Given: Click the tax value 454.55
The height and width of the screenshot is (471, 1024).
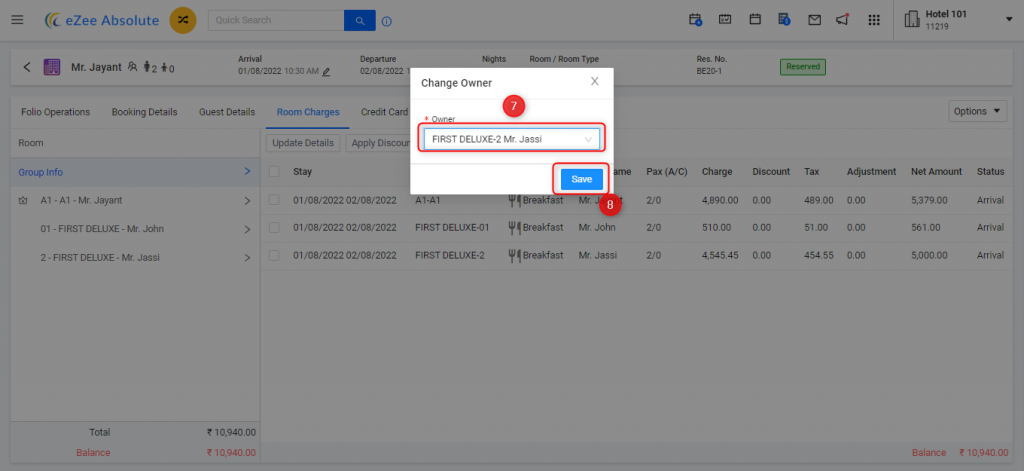Looking at the screenshot, I should pyautogui.click(x=819, y=255).
